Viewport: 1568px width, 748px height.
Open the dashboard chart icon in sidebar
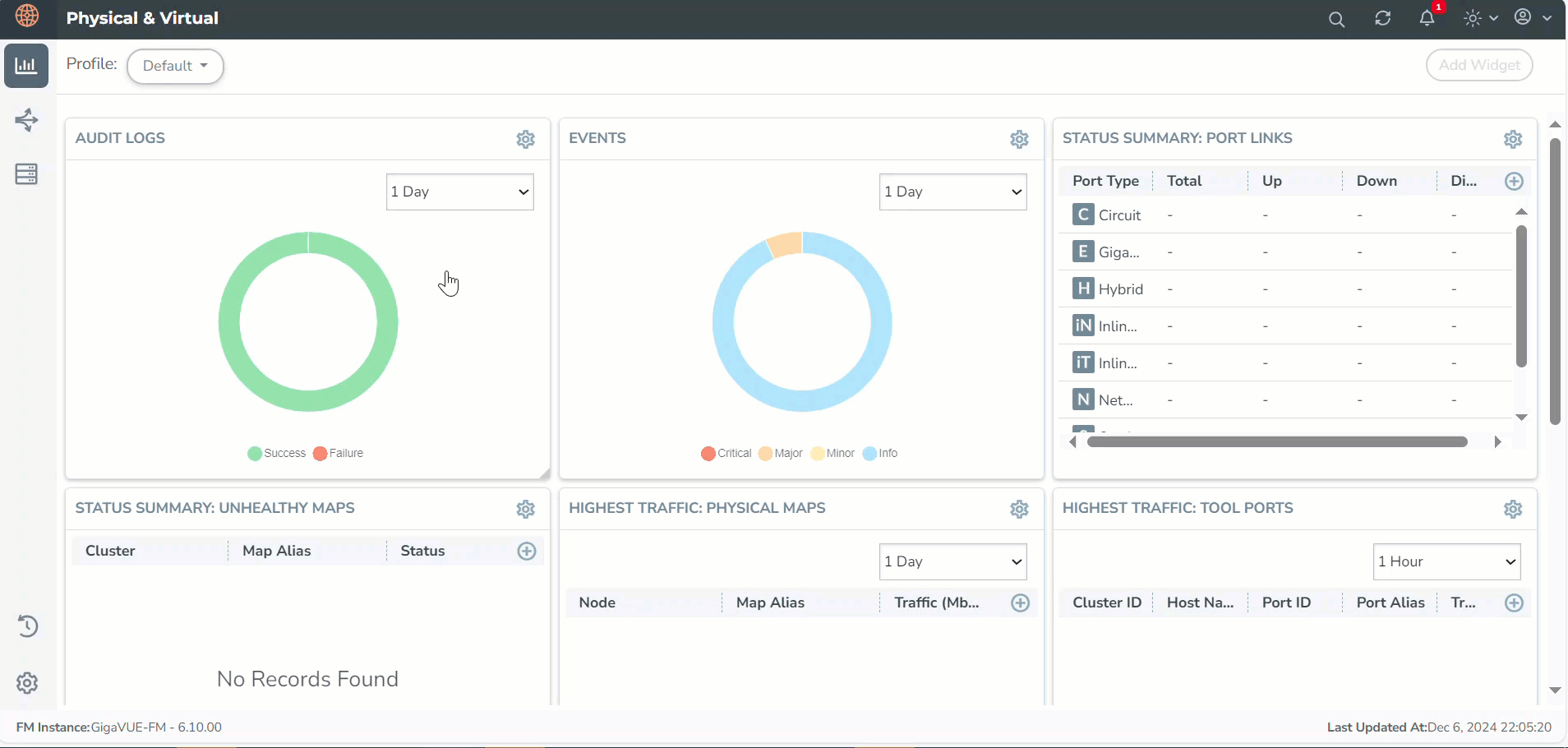pos(26,66)
